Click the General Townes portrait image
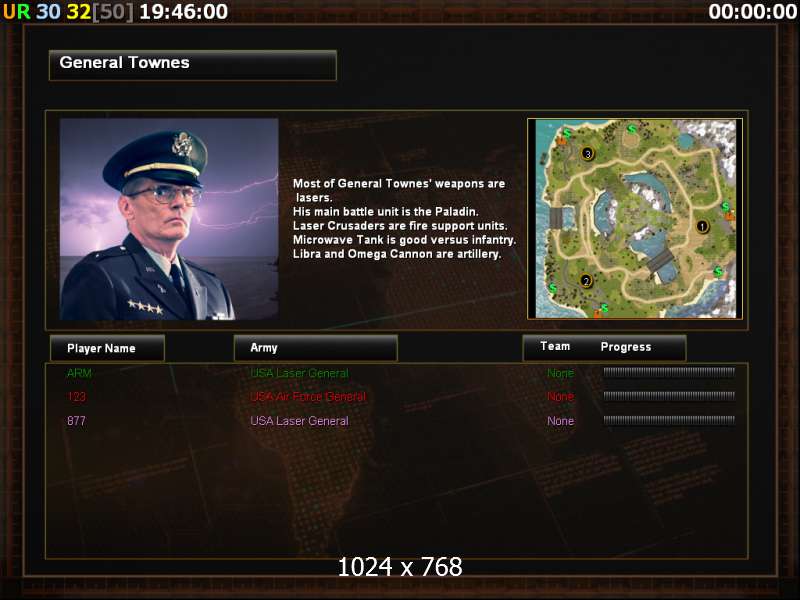The width and height of the screenshot is (800, 600). [169, 219]
